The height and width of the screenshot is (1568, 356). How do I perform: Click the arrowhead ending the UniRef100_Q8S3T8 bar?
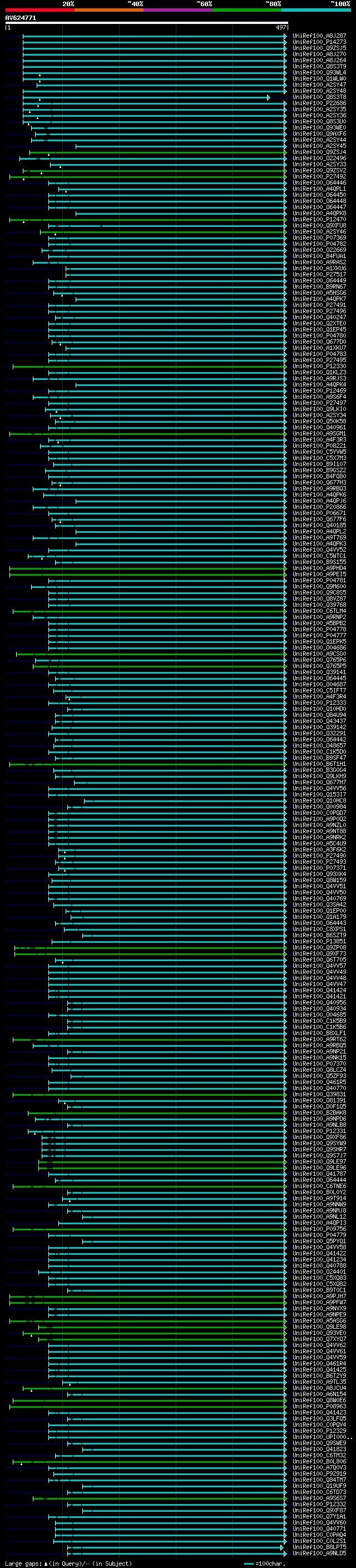[x=268, y=97]
